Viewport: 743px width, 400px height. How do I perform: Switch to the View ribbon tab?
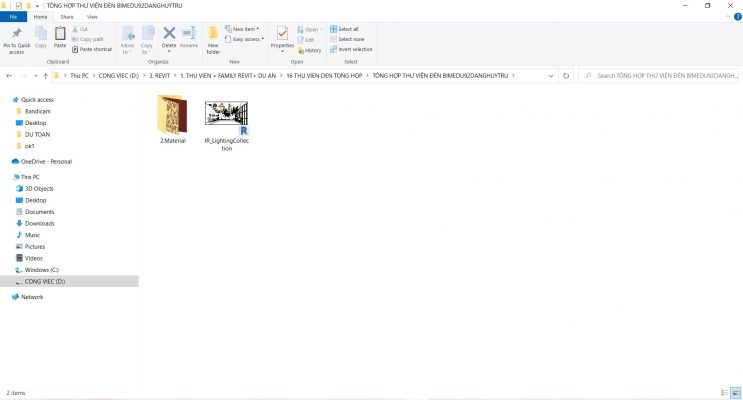click(92, 17)
